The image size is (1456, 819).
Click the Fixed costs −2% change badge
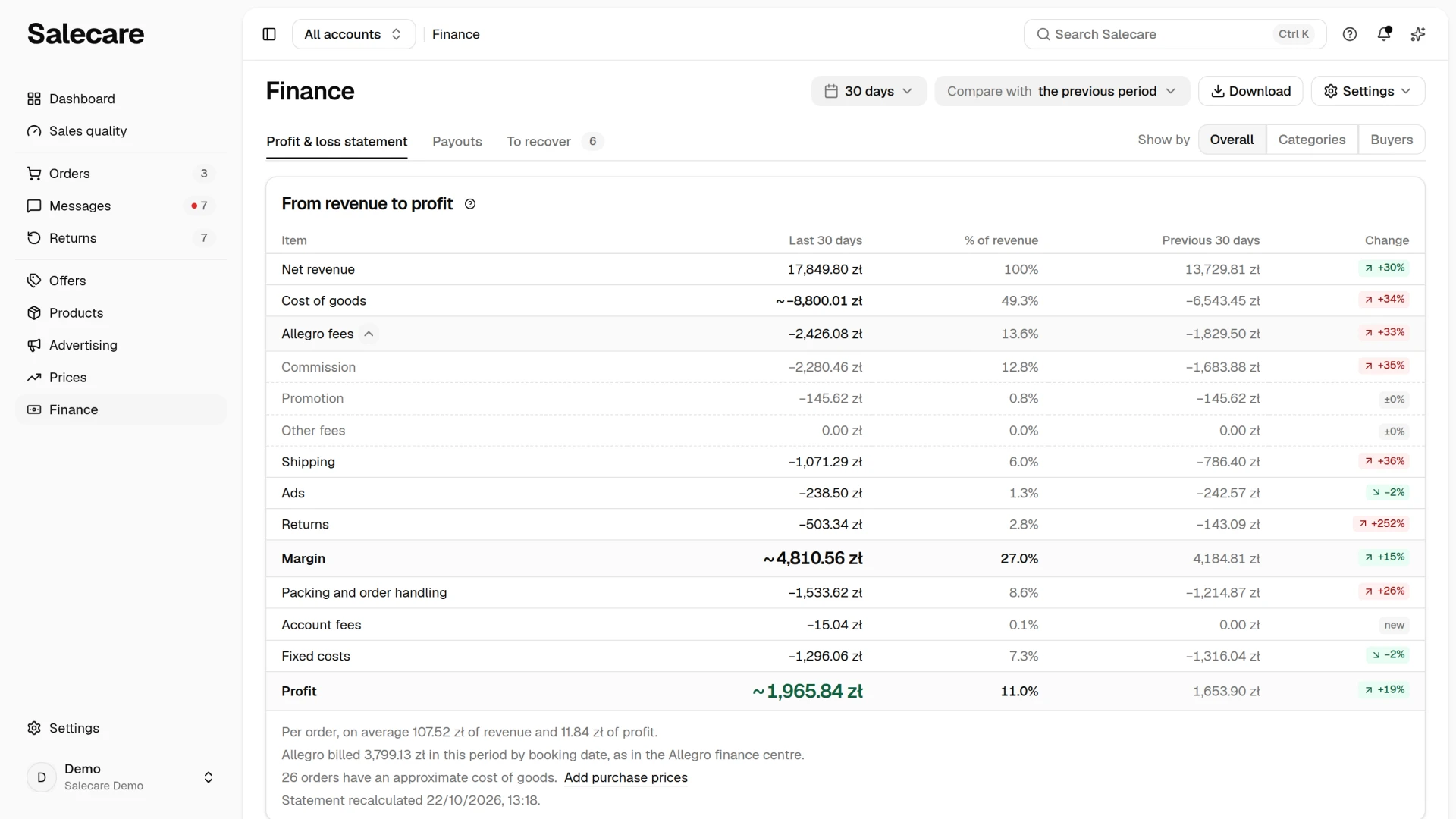pos(1388,655)
